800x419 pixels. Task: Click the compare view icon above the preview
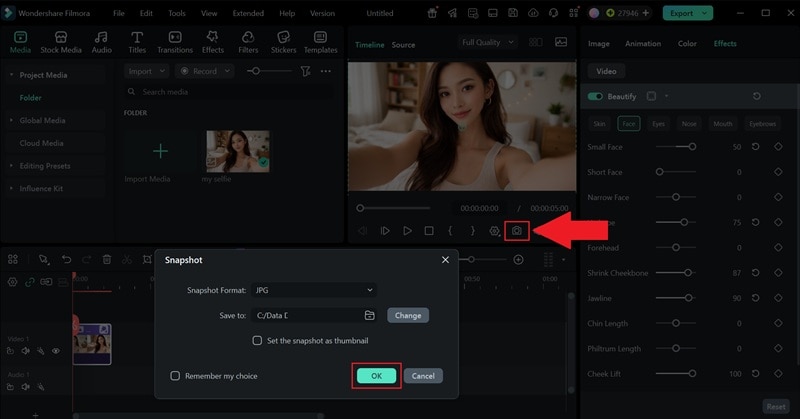click(536, 42)
